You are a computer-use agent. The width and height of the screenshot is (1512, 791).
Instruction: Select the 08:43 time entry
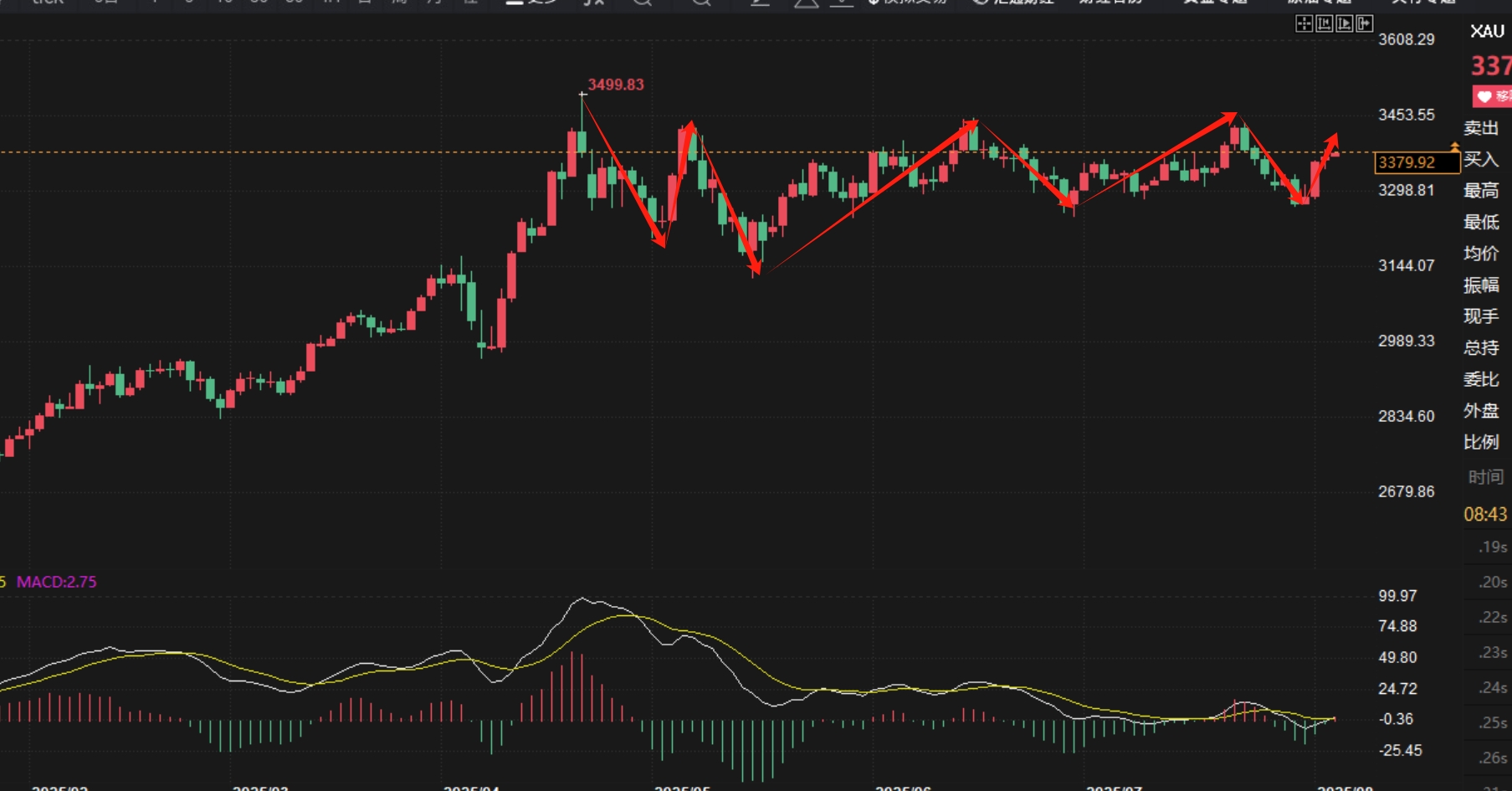tap(1485, 515)
